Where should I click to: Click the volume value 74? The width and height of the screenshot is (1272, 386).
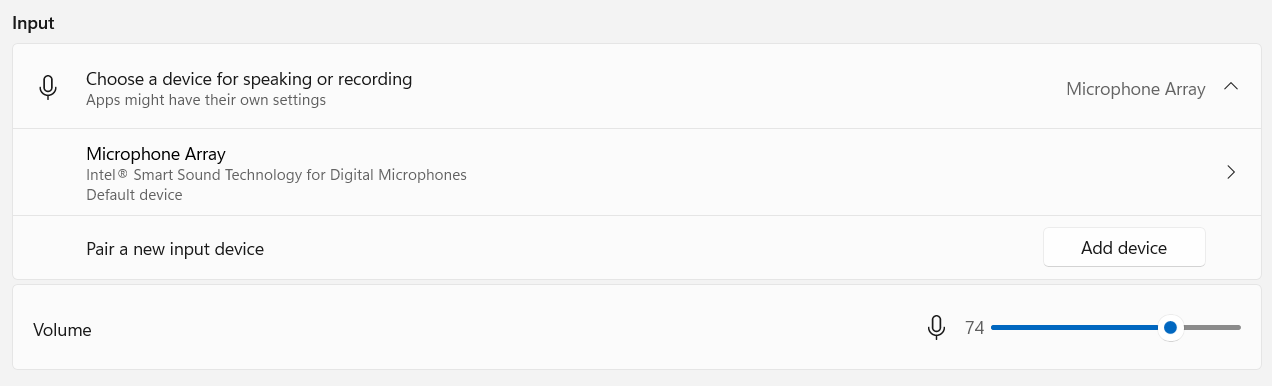[974, 328]
